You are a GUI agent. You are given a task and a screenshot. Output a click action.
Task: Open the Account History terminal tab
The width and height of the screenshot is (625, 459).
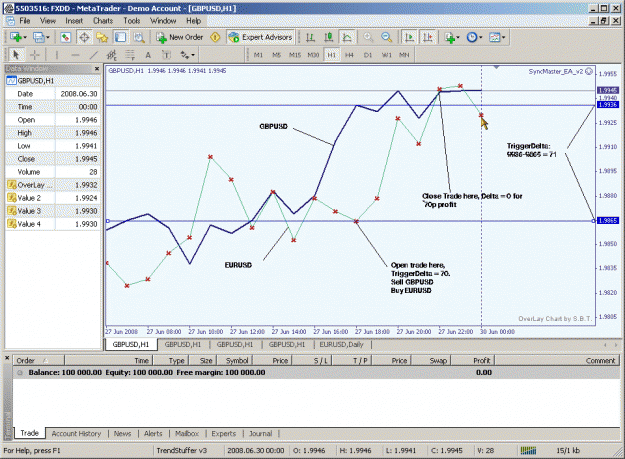(76, 434)
